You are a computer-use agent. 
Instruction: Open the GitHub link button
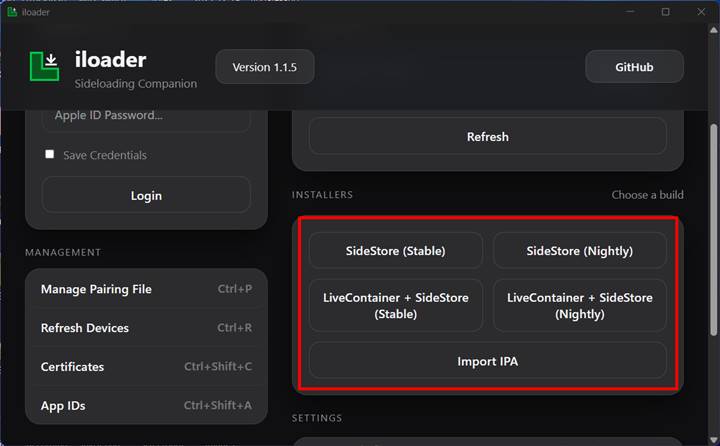tap(634, 67)
